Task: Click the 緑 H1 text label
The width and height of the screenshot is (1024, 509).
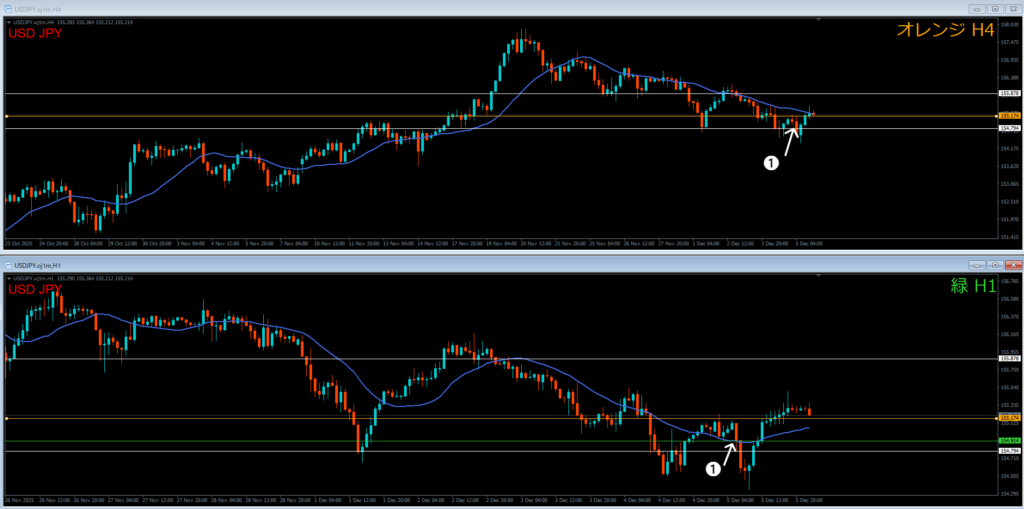Action: click(972, 286)
